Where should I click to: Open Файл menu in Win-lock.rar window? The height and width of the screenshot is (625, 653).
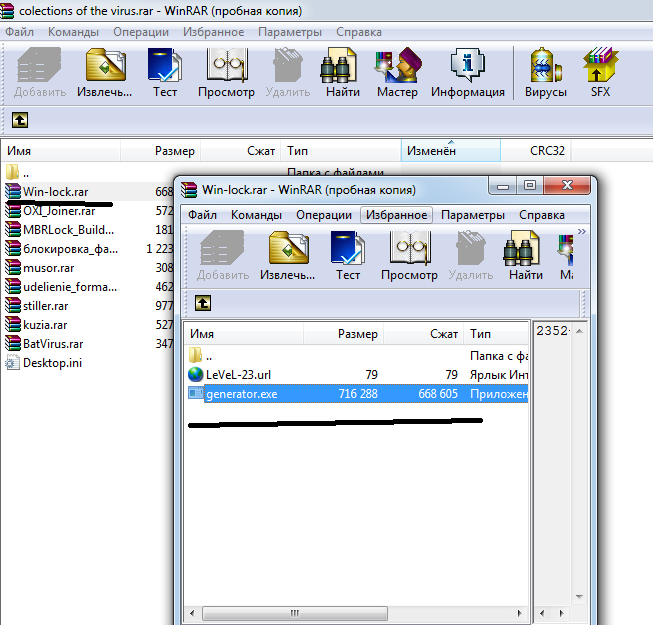202,215
